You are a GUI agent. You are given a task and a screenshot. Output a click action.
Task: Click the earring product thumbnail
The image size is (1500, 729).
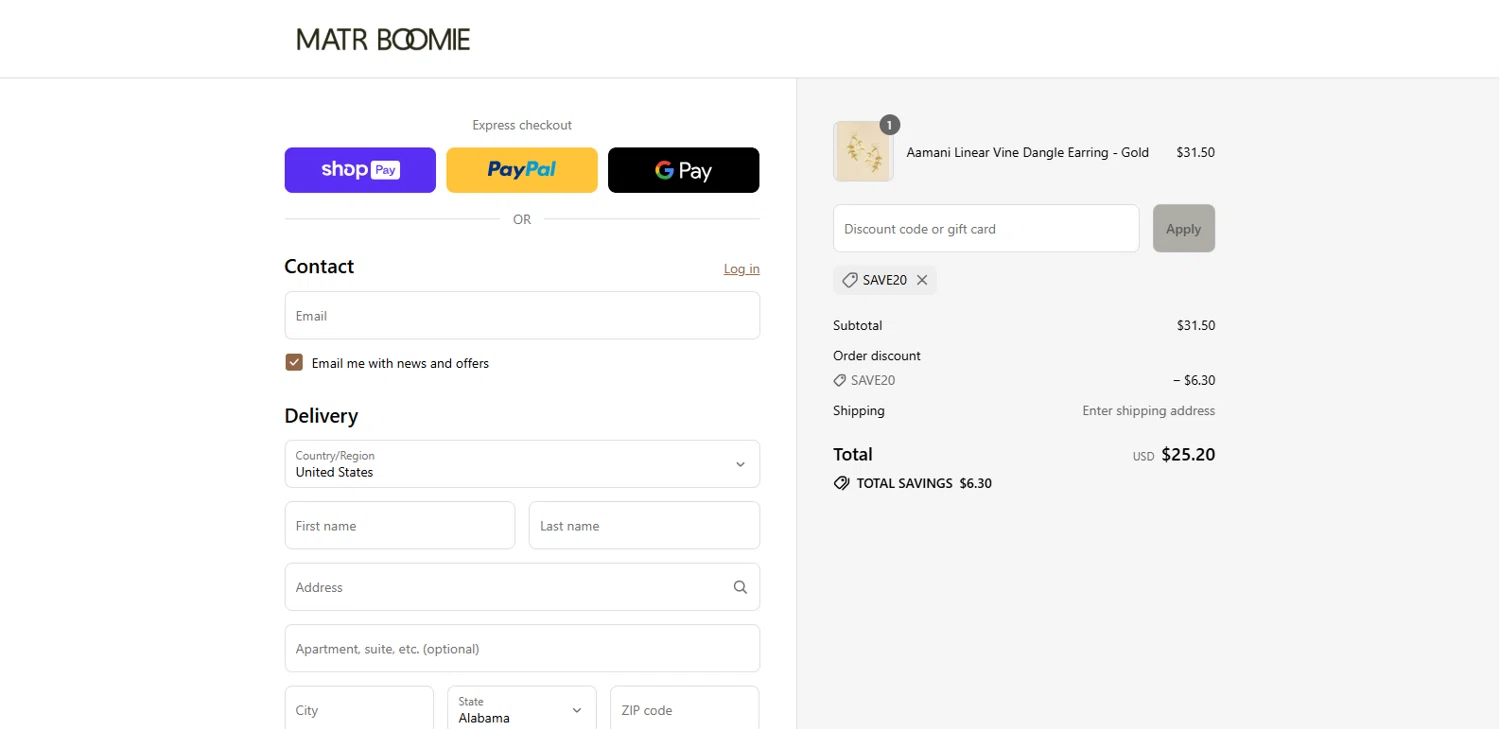pos(863,152)
